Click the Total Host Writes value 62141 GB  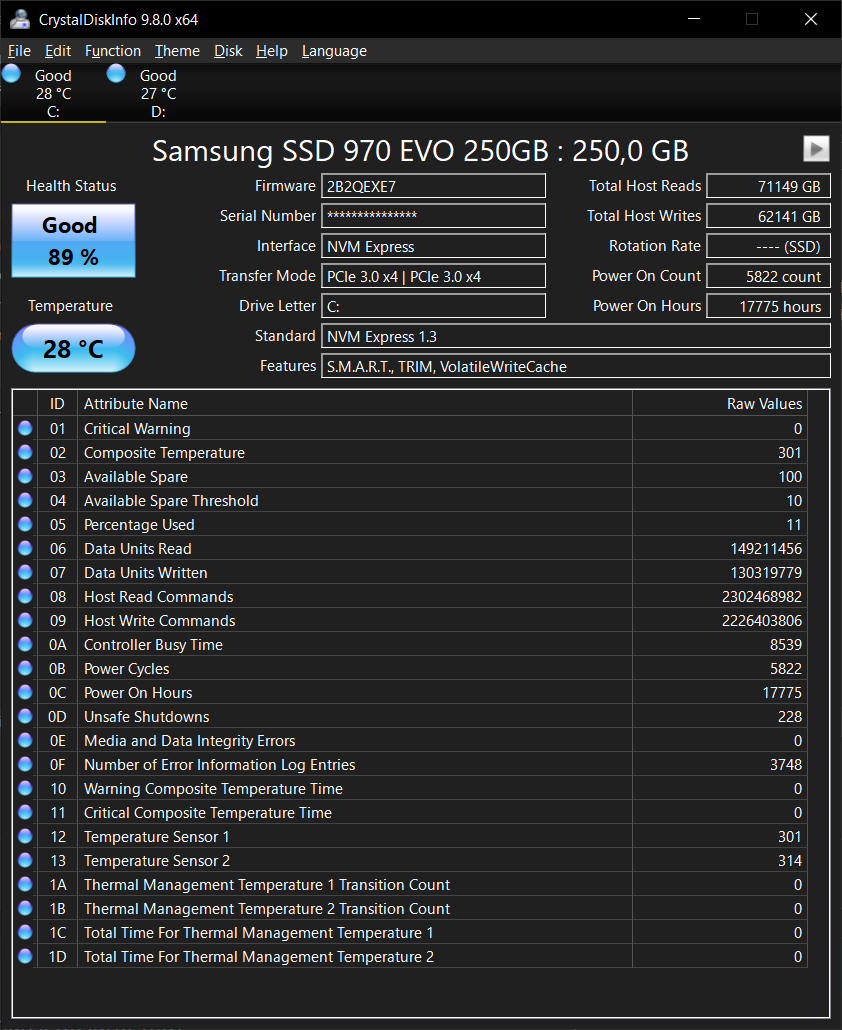click(x=768, y=215)
